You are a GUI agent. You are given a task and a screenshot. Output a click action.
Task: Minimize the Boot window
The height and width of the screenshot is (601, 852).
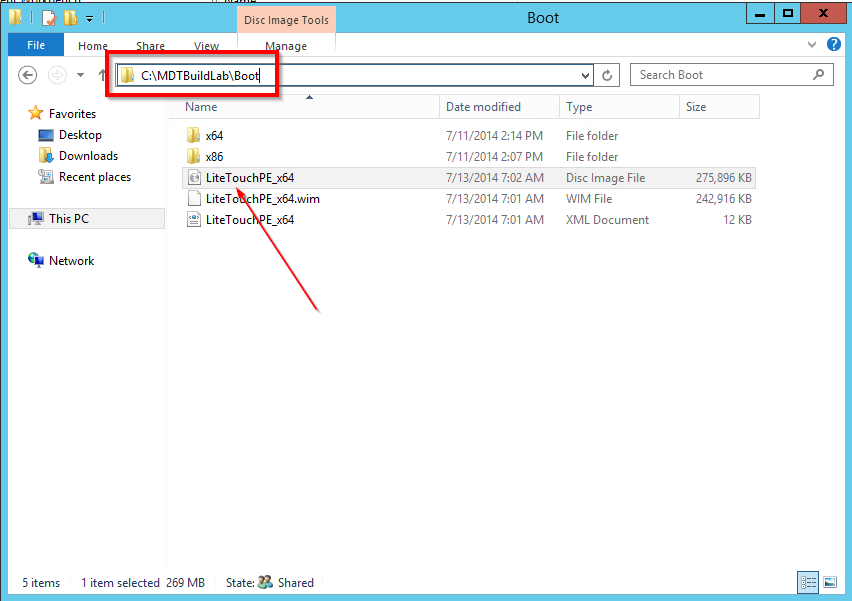click(760, 13)
